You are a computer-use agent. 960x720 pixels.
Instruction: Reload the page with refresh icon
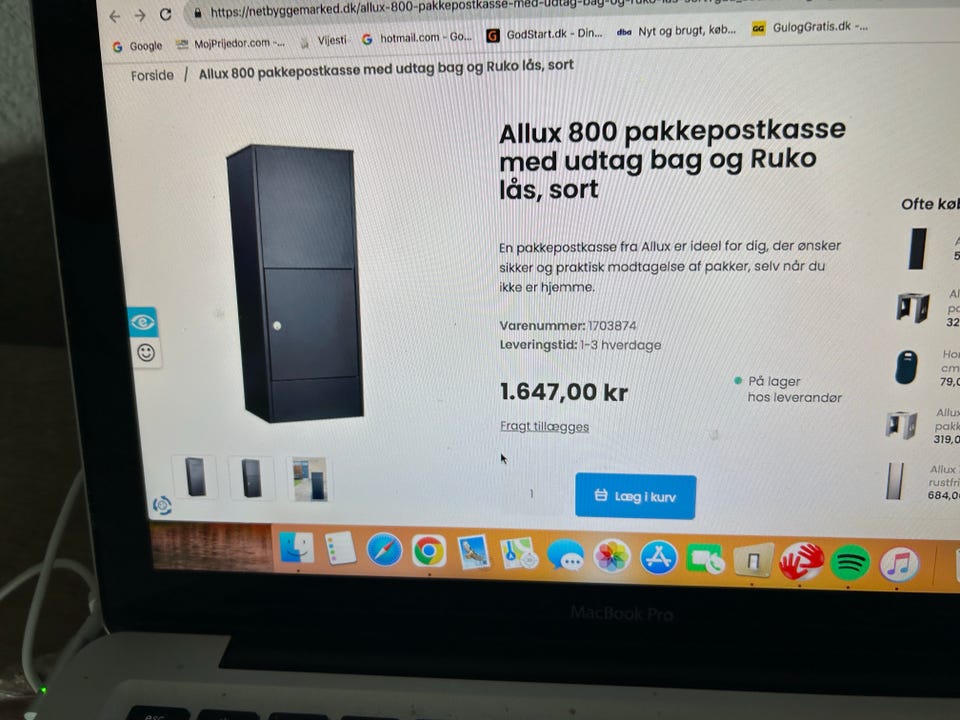[x=165, y=15]
